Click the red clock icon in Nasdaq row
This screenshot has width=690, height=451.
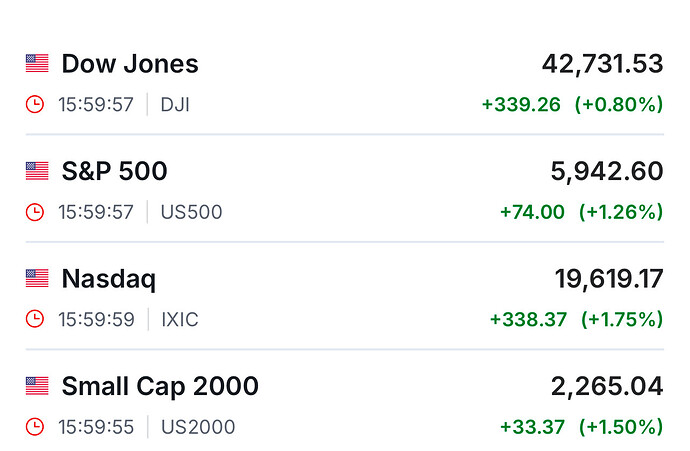pyautogui.click(x=35, y=319)
